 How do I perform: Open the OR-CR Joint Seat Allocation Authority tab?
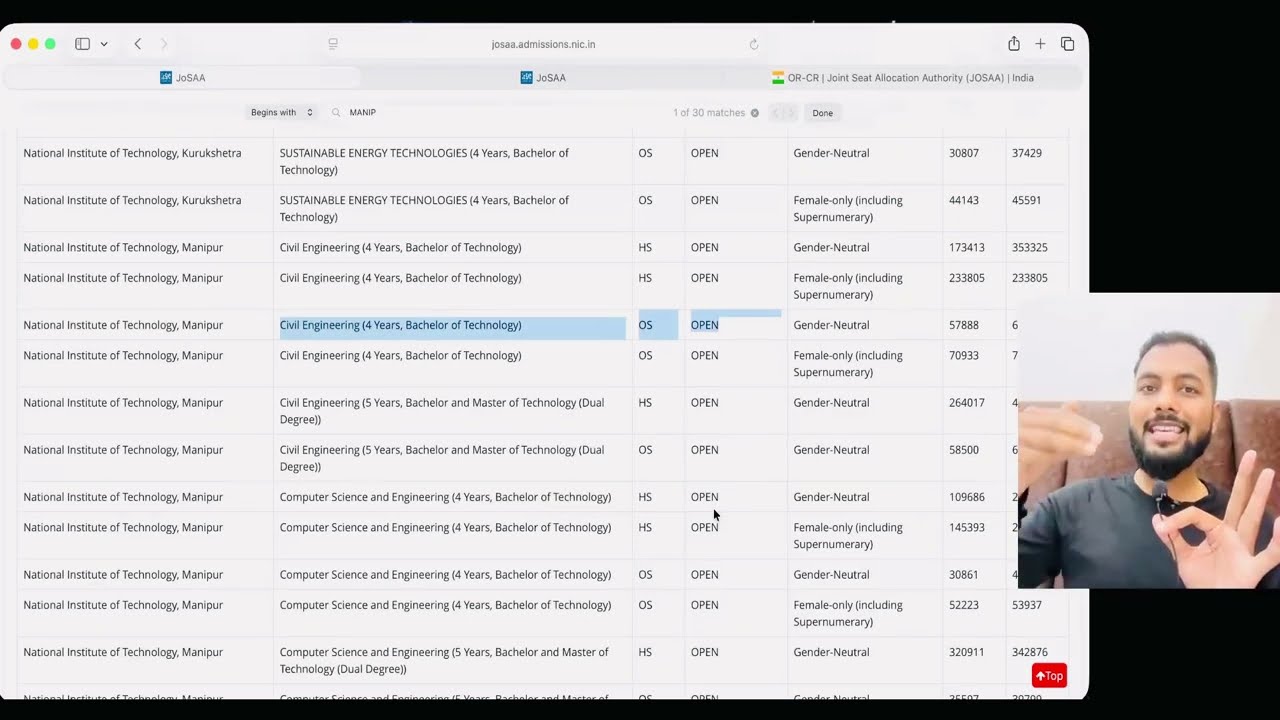[x=903, y=77]
